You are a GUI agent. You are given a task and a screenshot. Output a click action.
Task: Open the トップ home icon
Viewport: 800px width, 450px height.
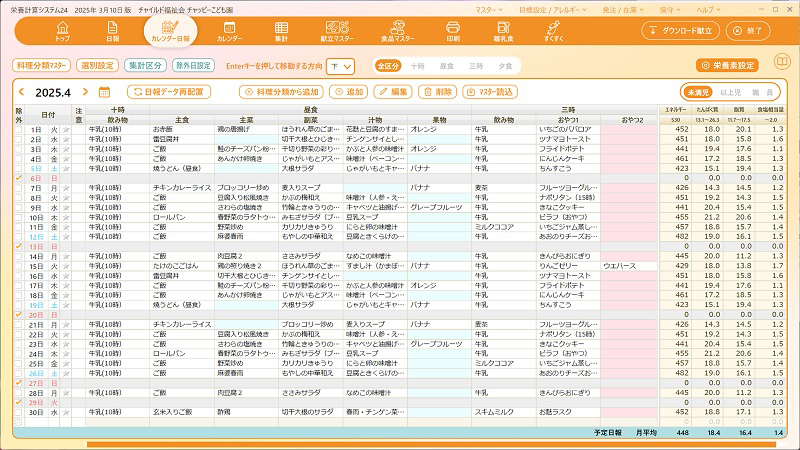(62, 31)
